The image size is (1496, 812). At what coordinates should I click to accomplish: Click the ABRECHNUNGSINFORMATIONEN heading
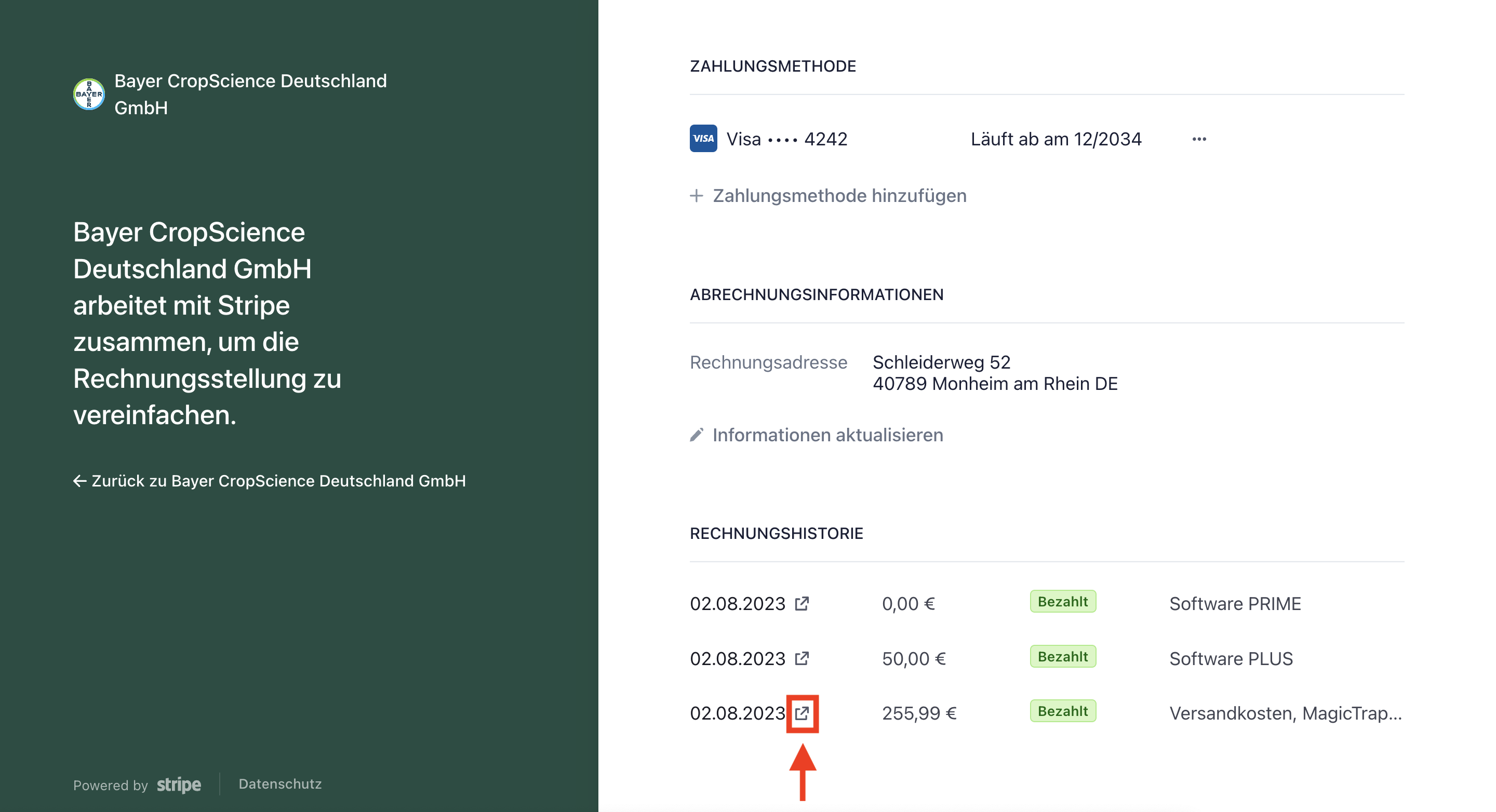(817, 295)
